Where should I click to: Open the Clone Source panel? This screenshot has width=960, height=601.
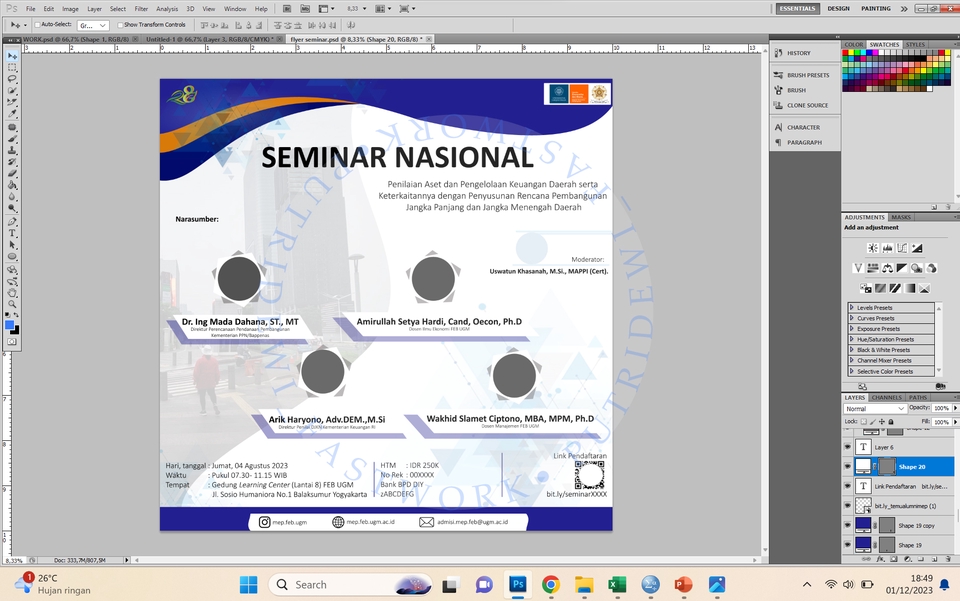(x=809, y=105)
